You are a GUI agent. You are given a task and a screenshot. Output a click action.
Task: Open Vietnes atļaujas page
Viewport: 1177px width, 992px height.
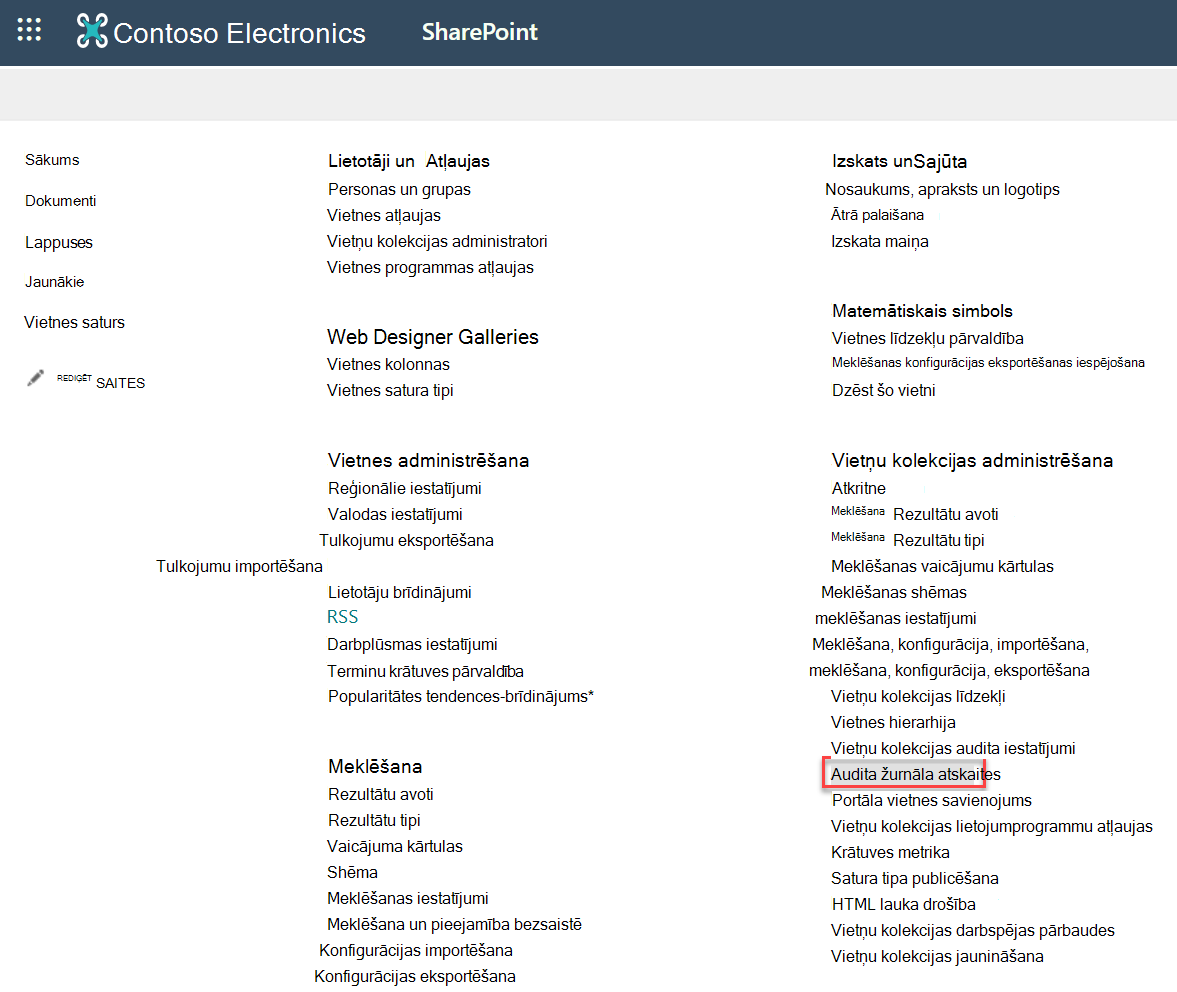(384, 215)
